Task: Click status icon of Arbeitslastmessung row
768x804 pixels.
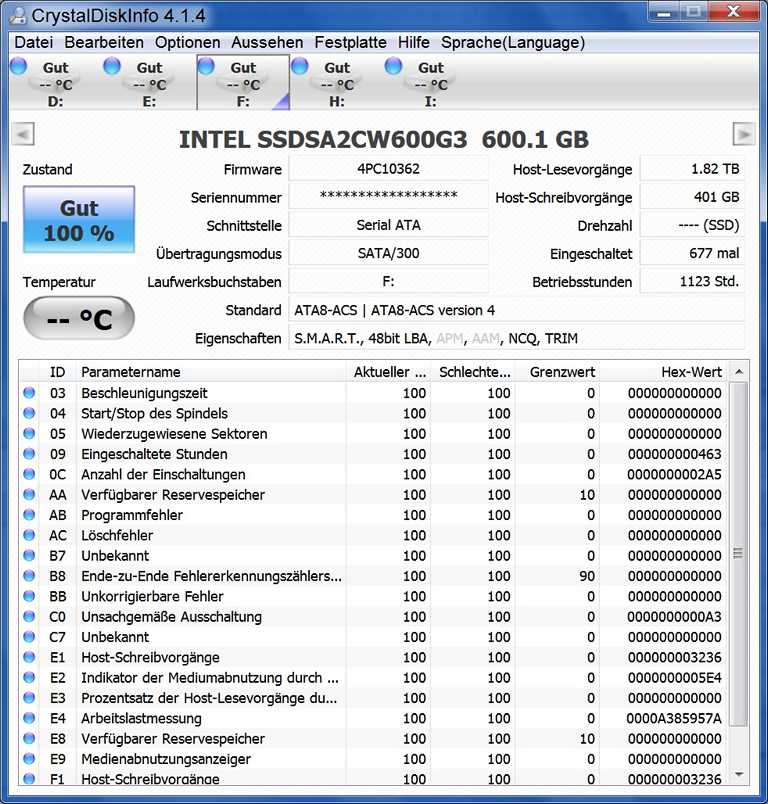Action: [x=29, y=718]
